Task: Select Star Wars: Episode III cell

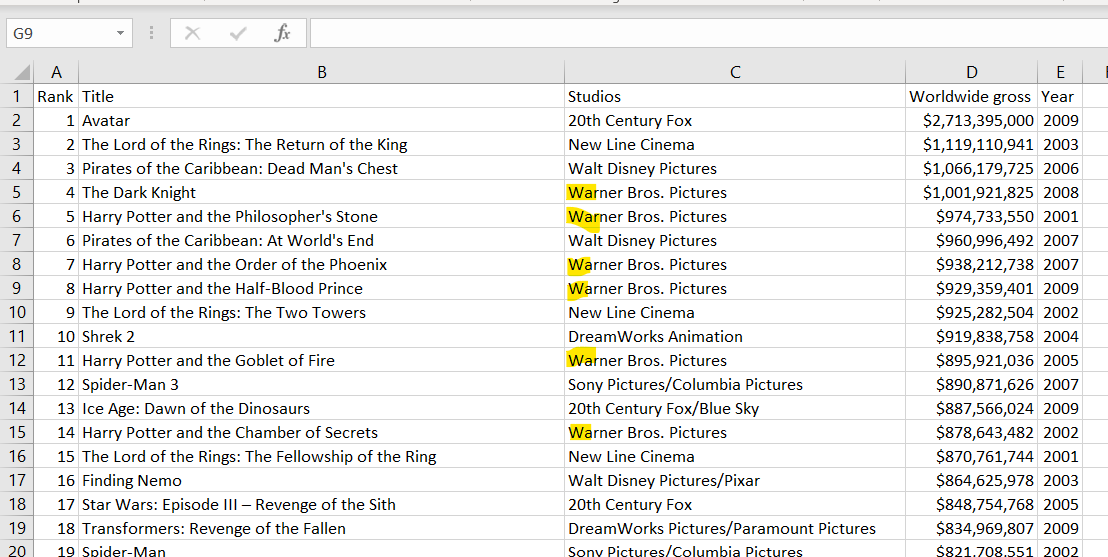Action: coord(322,505)
